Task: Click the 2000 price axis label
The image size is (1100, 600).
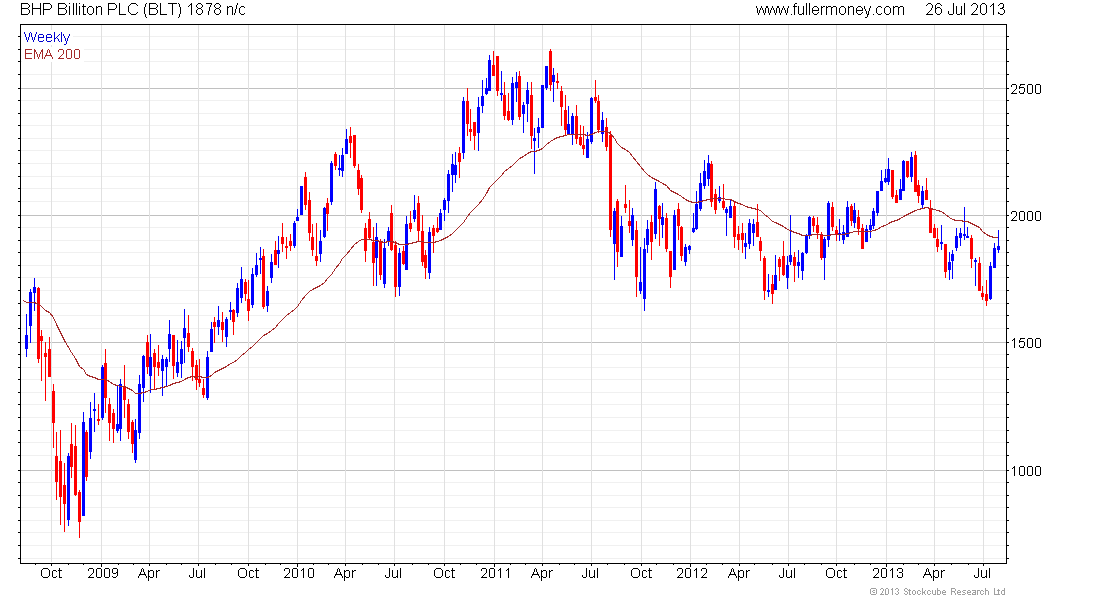Action: [x=1026, y=216]
